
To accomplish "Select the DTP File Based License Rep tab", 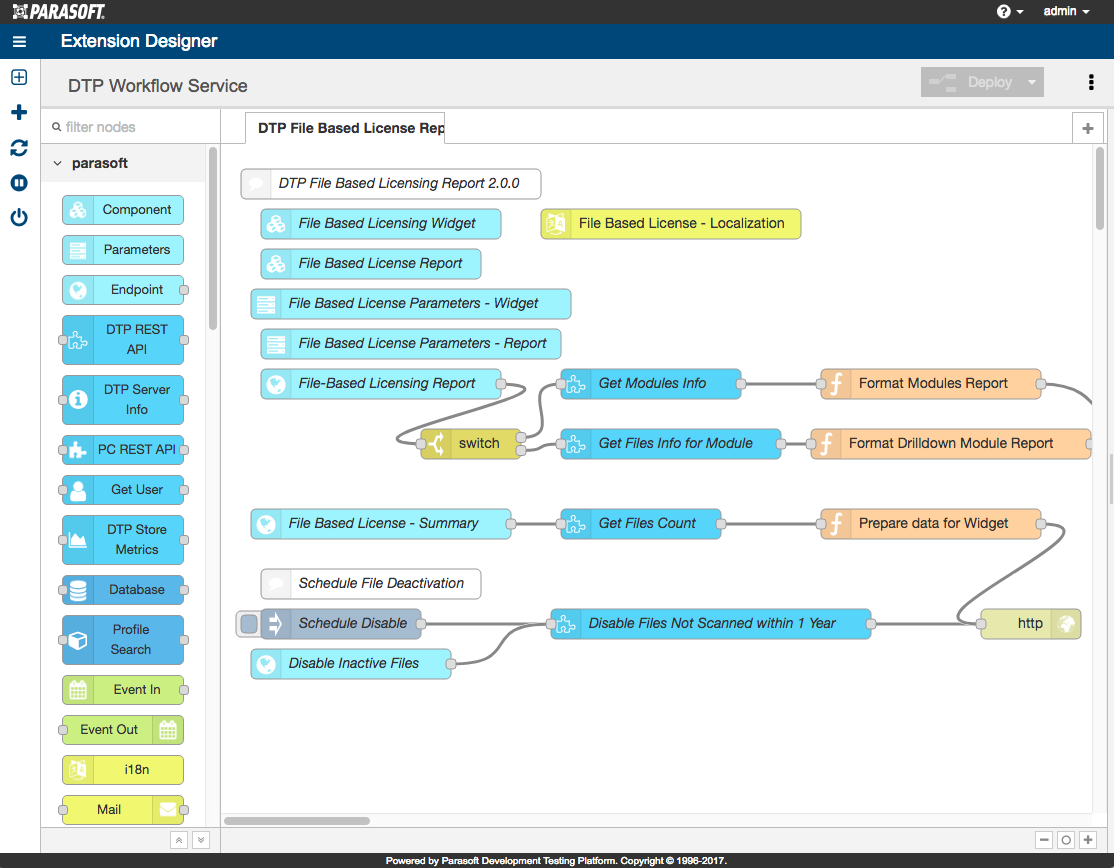I will [346, 128].
